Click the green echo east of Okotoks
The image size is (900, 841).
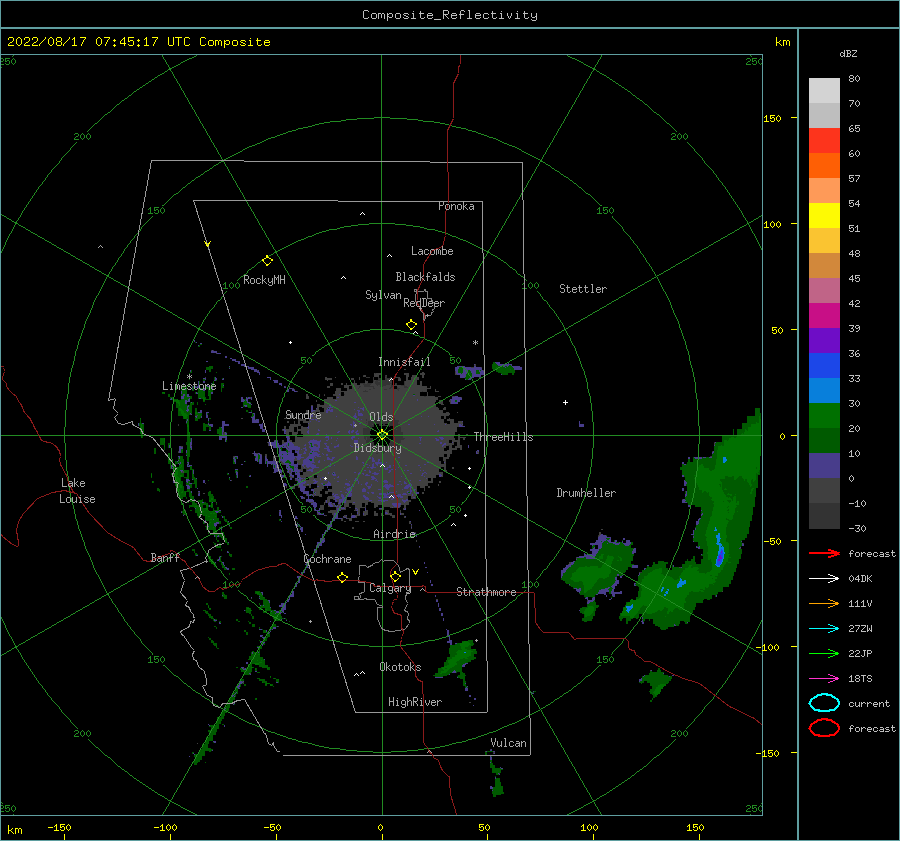[458, 659]
